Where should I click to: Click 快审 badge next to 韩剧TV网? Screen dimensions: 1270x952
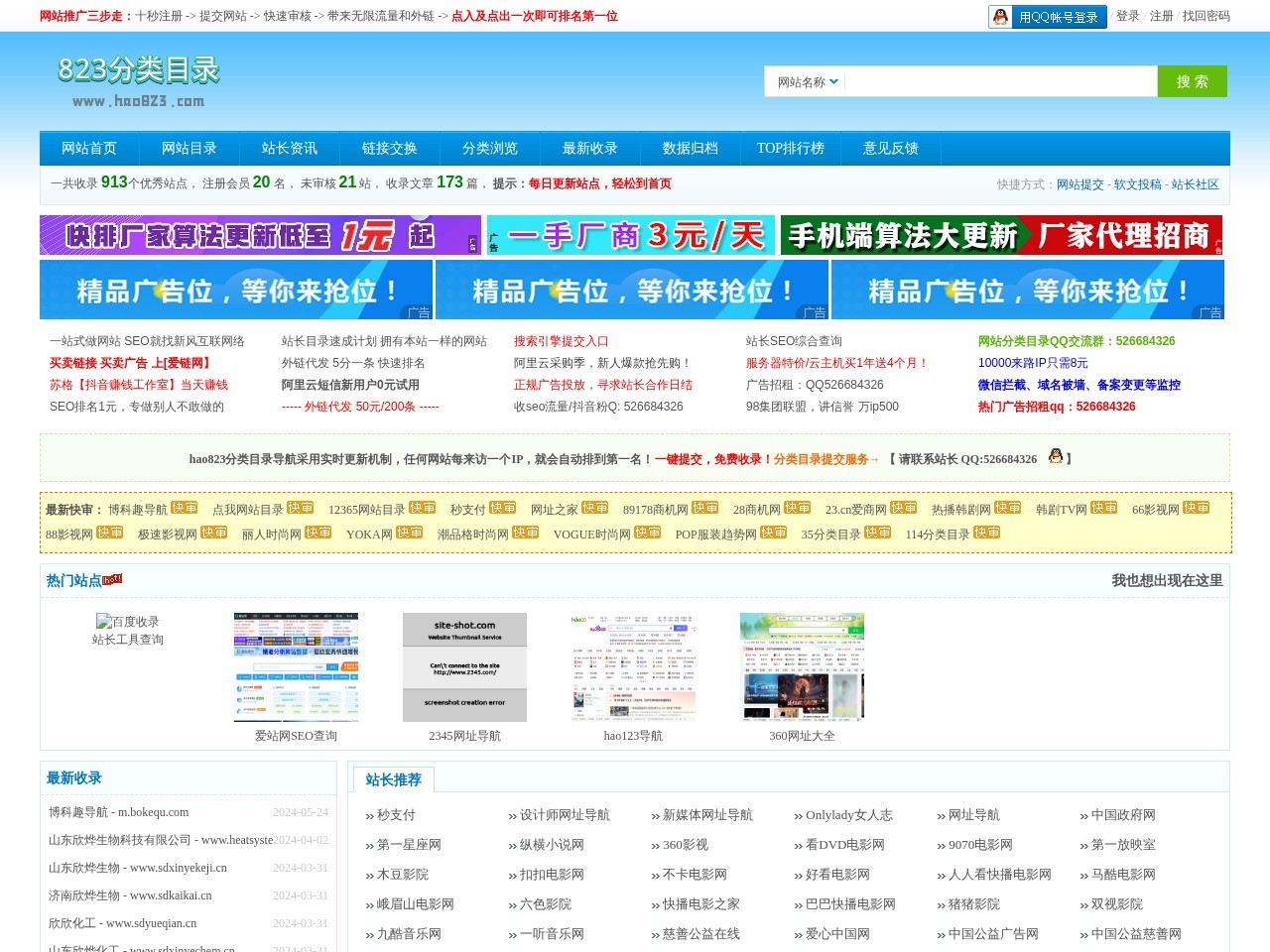[x=1104, y=508]
